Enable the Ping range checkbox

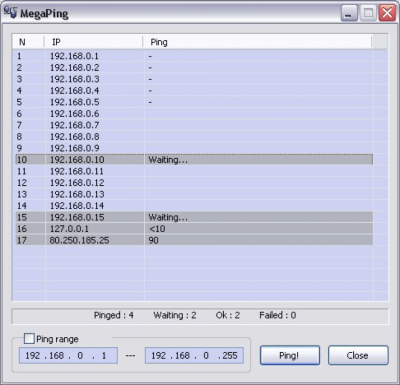[x=29, y=339]
